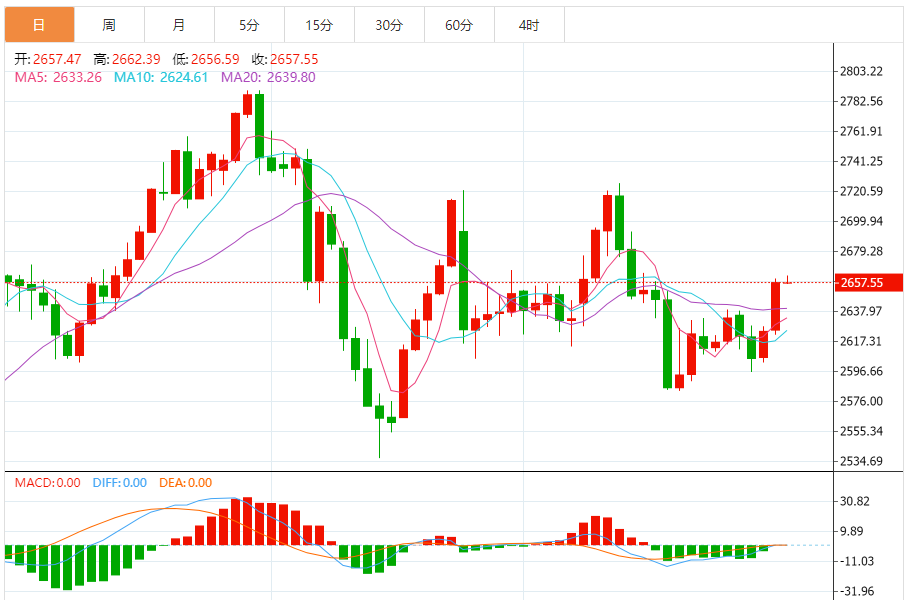Switch to the 月 monthly tab
This screenshot has width=907, height=600.
pos(179,25)
